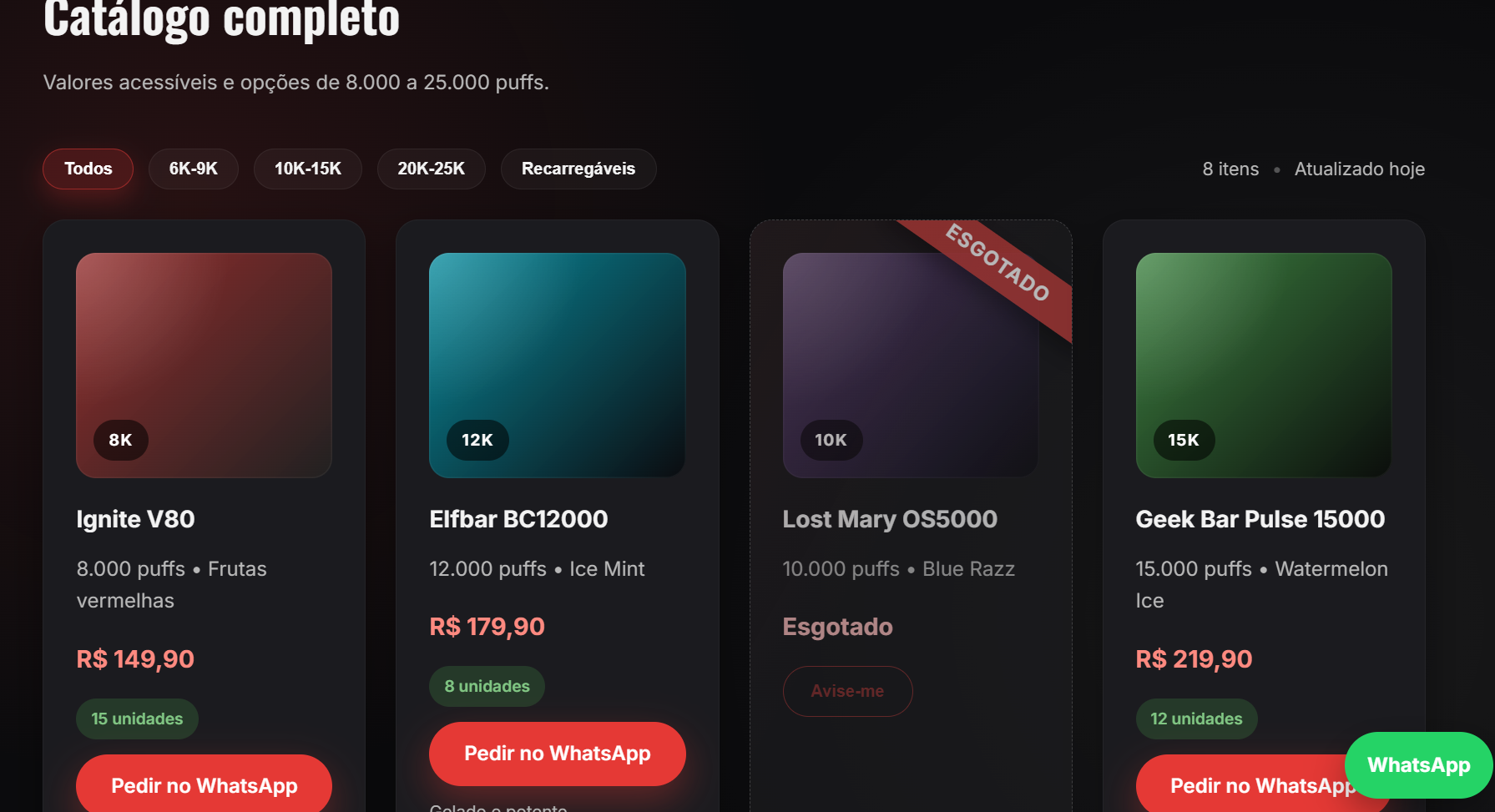Click the 8K puff badge
This screenshot has width=1495, height=812.
click(x=120, y=440)
